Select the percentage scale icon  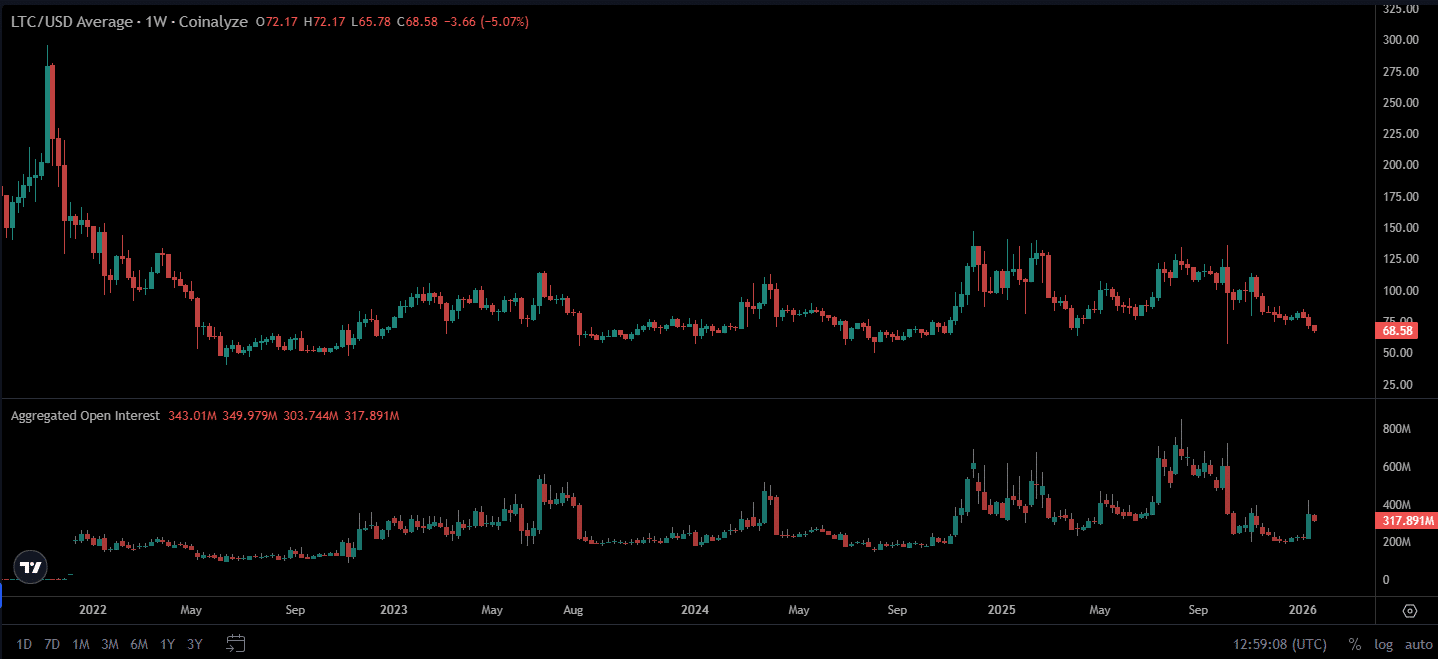(x=1355, y=645)
